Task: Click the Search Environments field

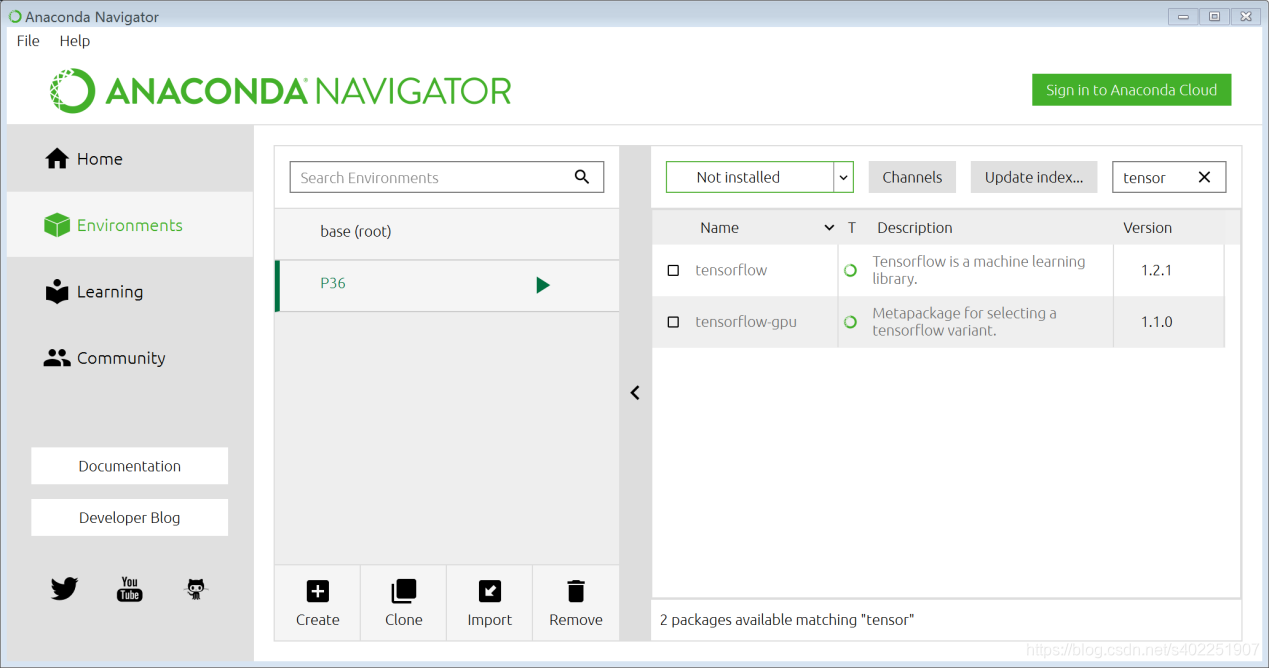Action: 447,177
